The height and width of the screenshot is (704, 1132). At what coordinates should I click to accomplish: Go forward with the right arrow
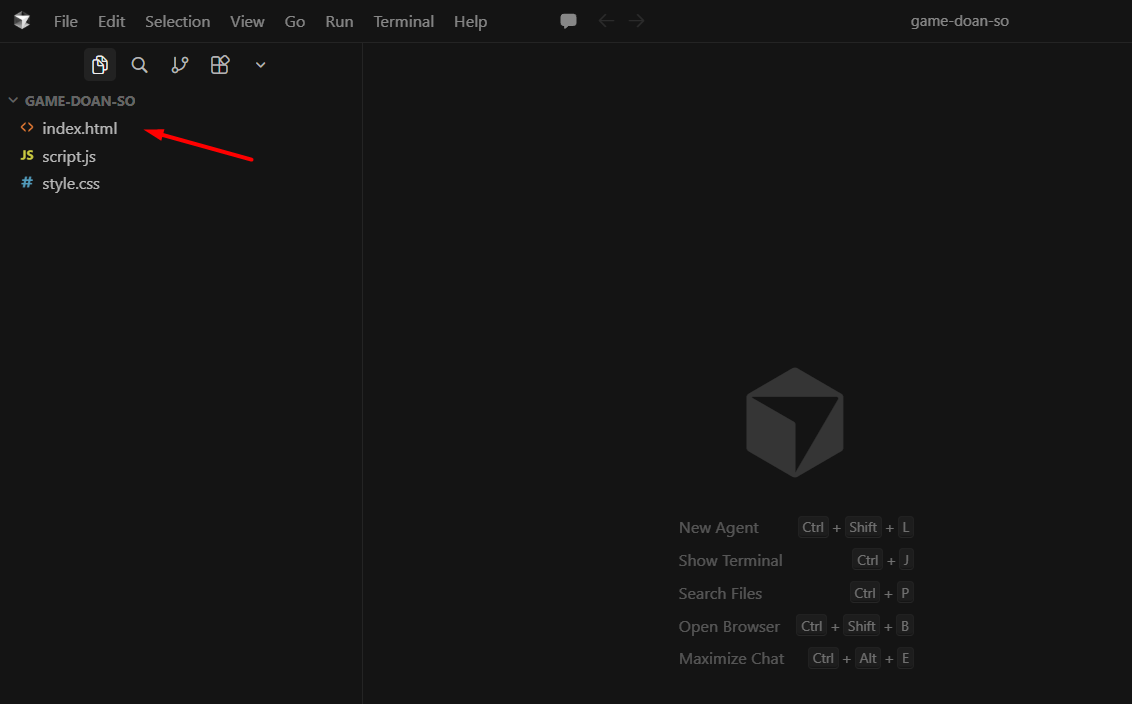[x=636, y=21]
